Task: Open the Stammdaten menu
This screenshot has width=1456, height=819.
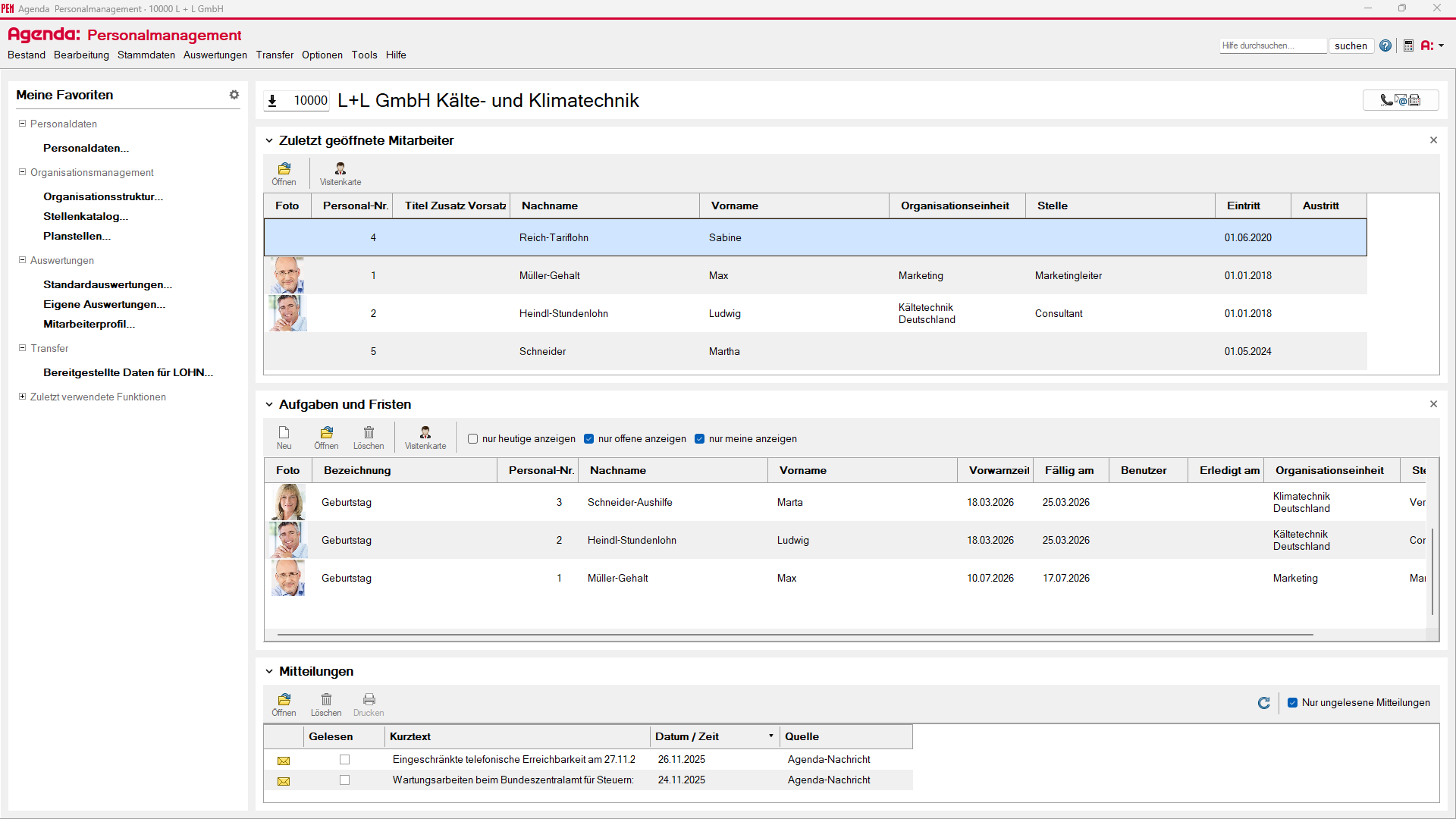Action: pos(146,55)
